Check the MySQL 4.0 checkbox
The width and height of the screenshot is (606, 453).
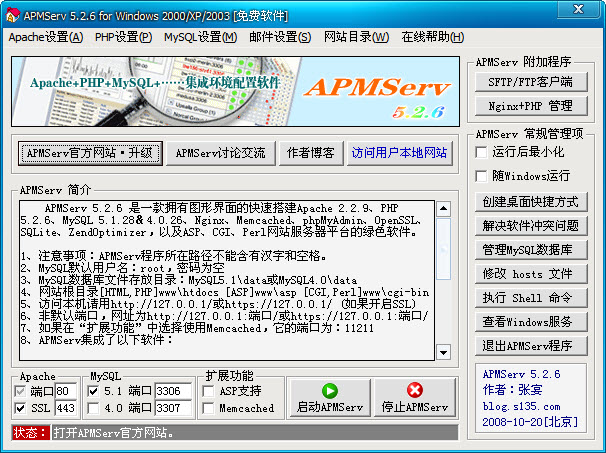[93, 408]
